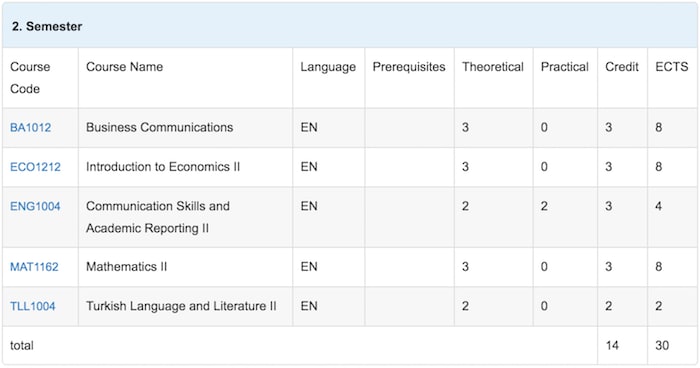The width and height of the screenshot is (700, 368).
Task: Select the Business Communications course name
Action: click(x=159, y=128)
